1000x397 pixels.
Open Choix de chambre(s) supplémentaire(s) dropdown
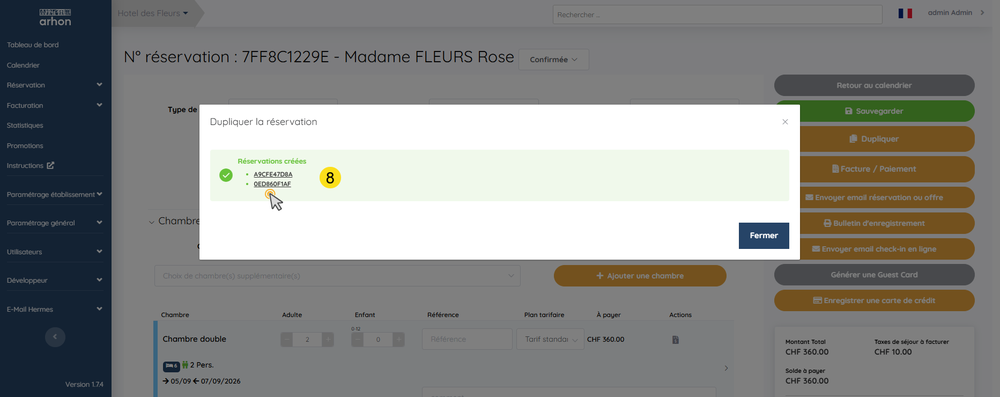pos(337,276)
